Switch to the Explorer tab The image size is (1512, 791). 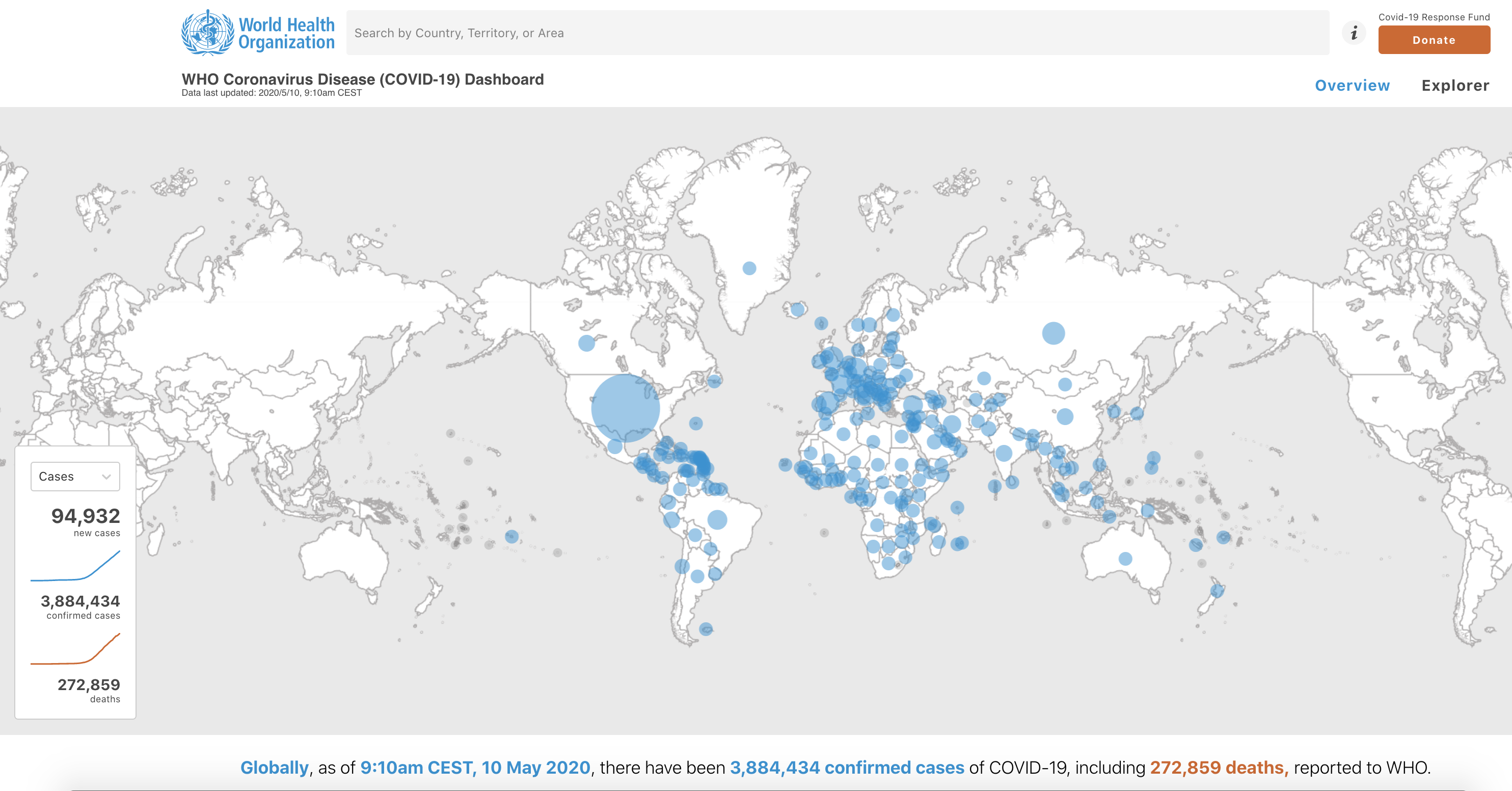[1454, 86]
